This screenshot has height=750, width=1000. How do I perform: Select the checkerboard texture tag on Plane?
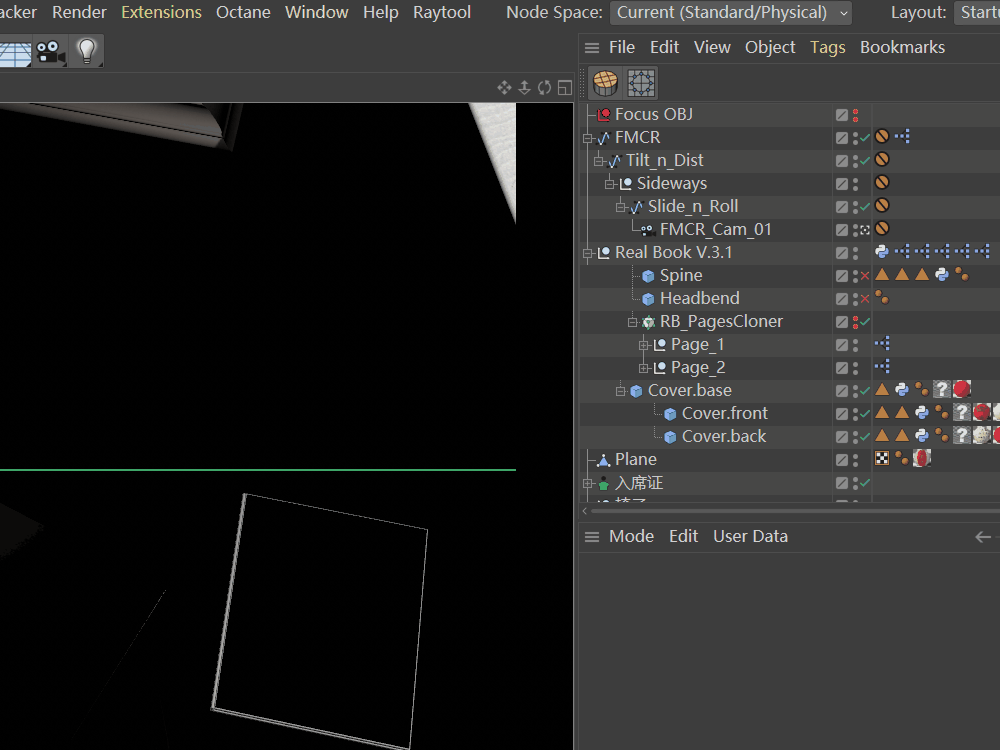click(x=882, y=459)
